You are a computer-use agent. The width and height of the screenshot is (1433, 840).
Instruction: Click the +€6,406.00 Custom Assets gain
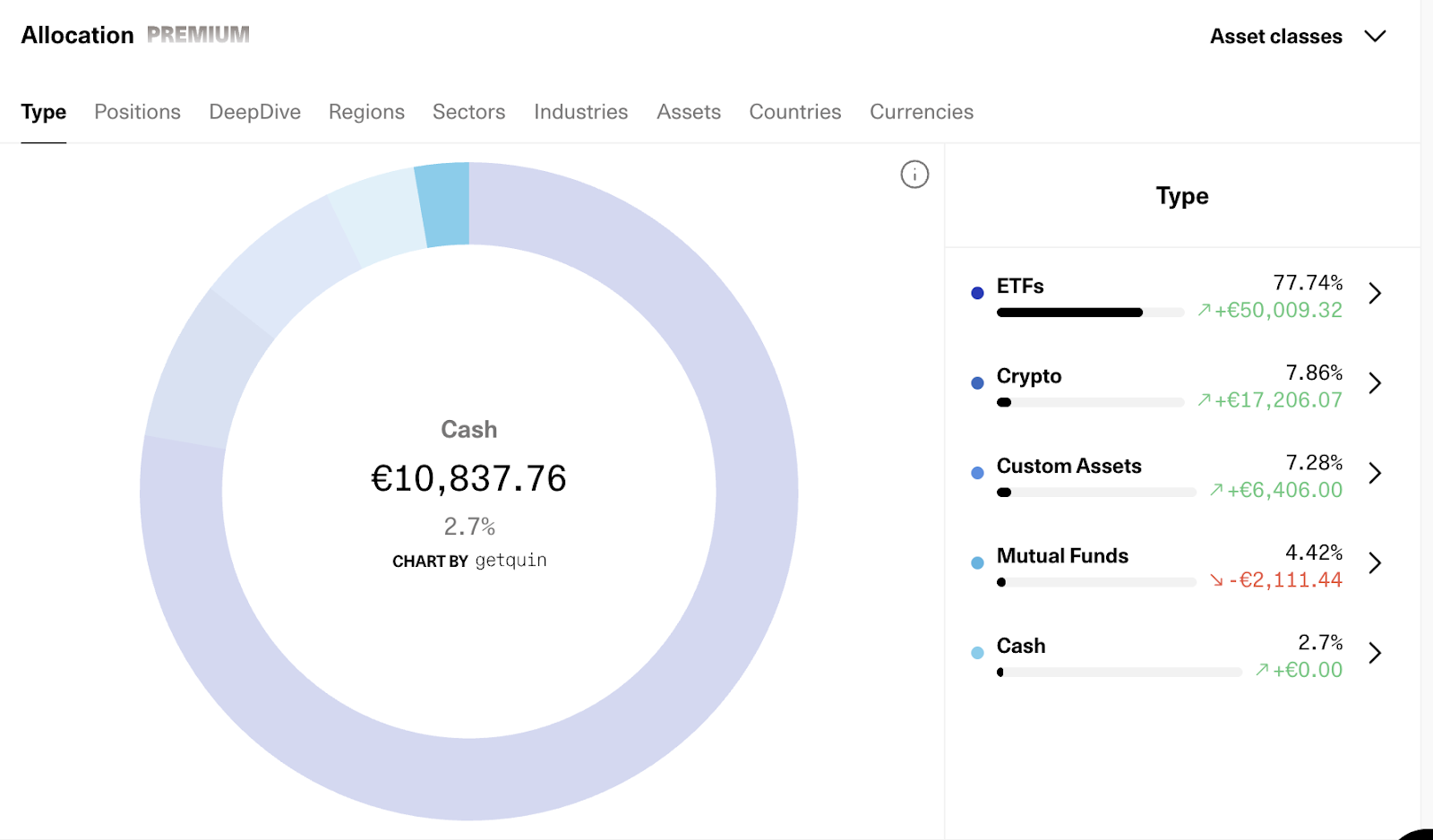tap(1284, 491)
